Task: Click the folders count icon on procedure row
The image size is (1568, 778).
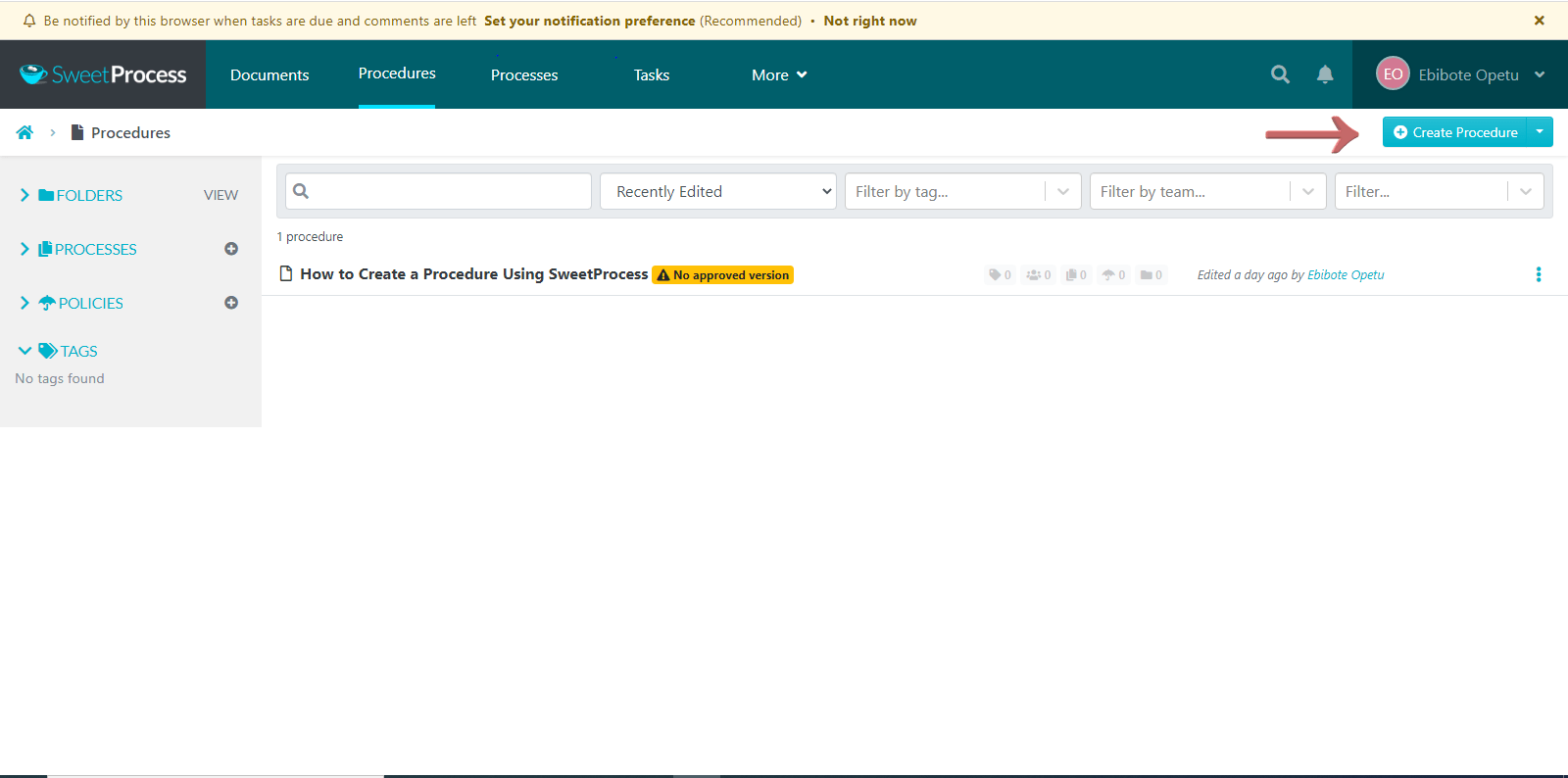Action: pos(1151,275)
